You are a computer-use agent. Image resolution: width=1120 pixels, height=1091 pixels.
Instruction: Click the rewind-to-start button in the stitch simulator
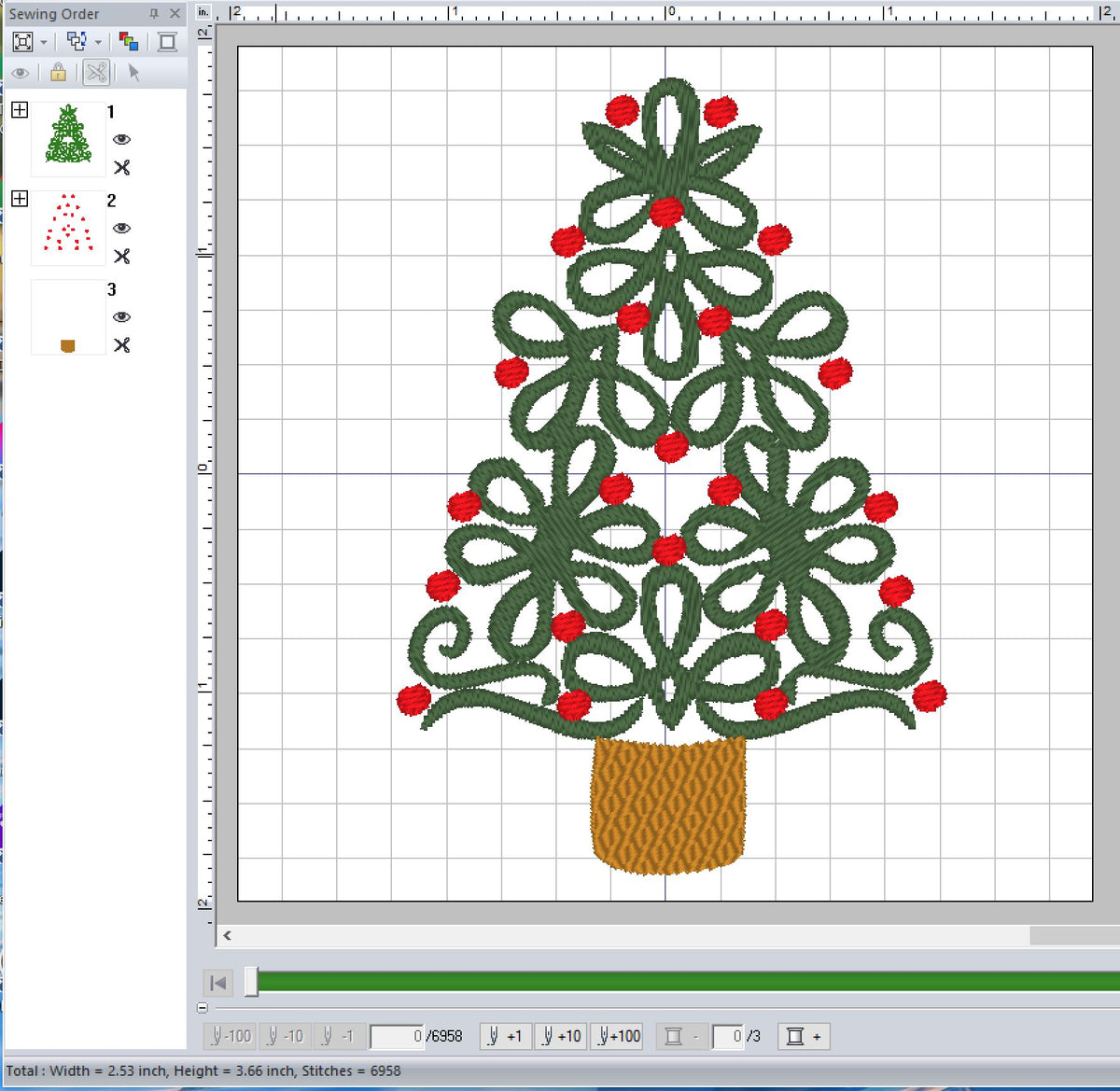[x=217, y=983]
